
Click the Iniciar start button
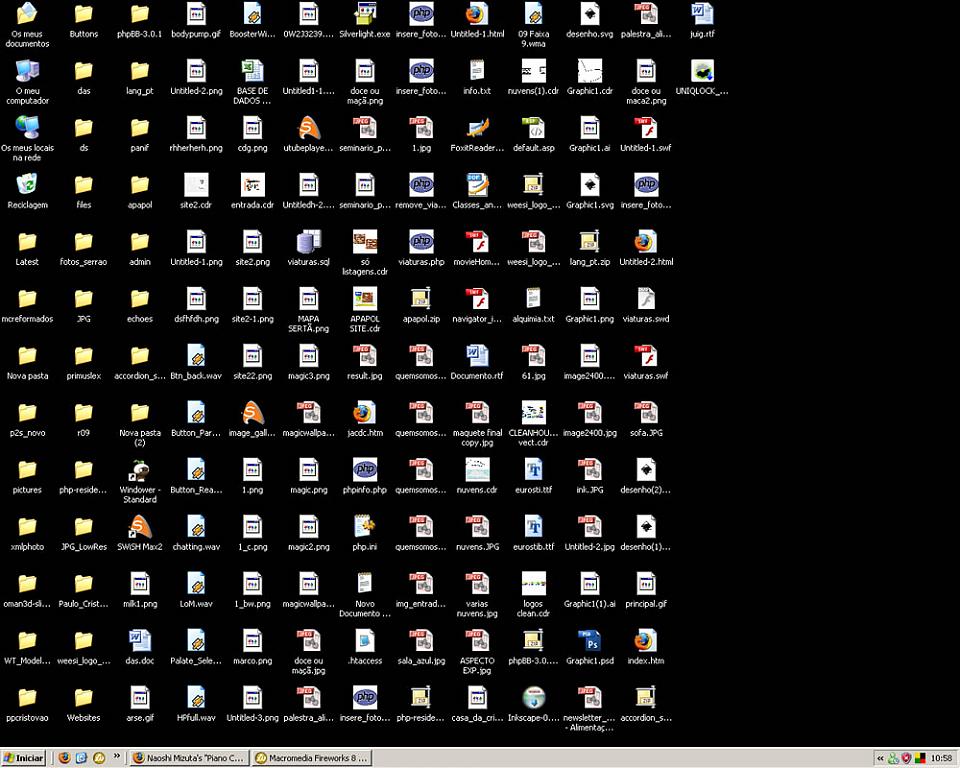click(23, 758)
